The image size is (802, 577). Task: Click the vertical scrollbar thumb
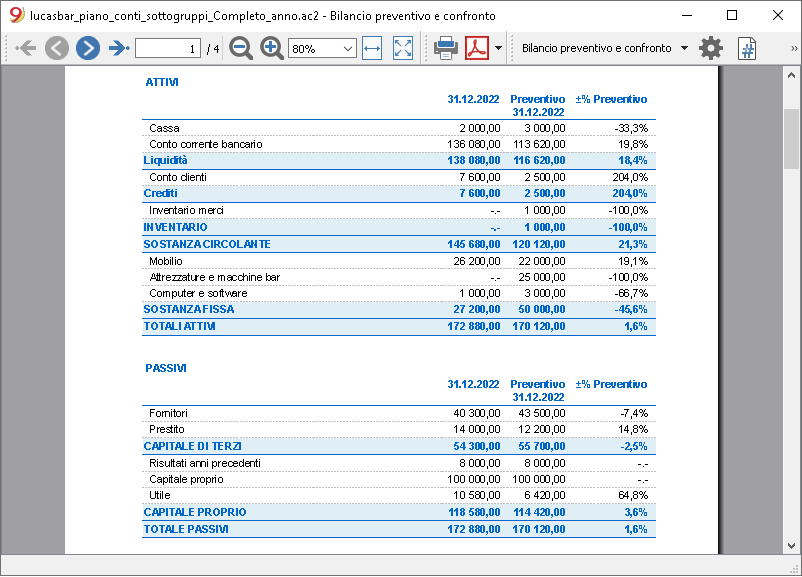pyautogui.click(x=791, y=139)
